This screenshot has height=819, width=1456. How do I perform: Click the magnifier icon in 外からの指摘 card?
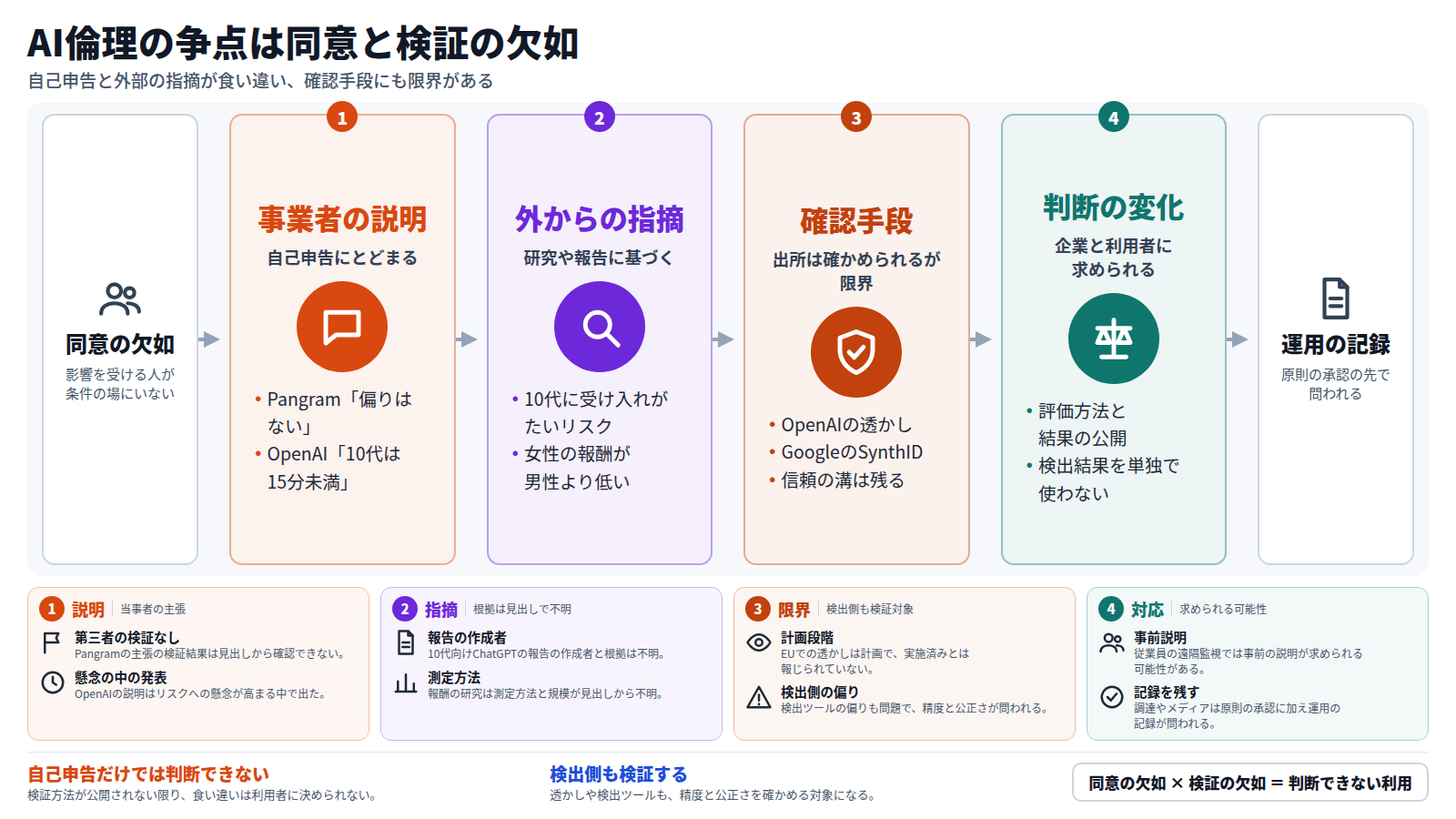click(600, 327)
